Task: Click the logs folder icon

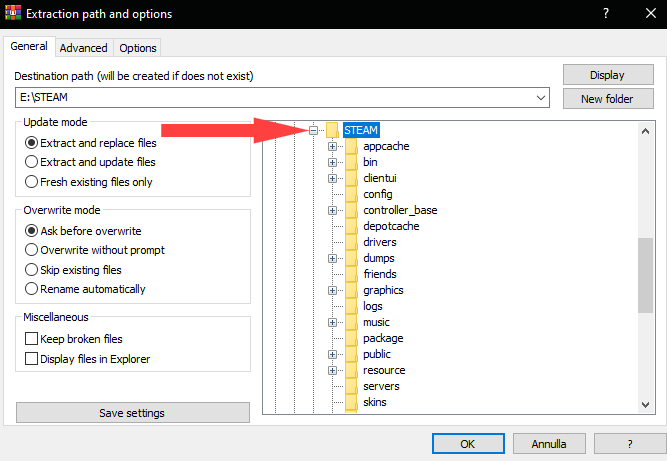Action: pyautogui.click(x=351, y=306)
